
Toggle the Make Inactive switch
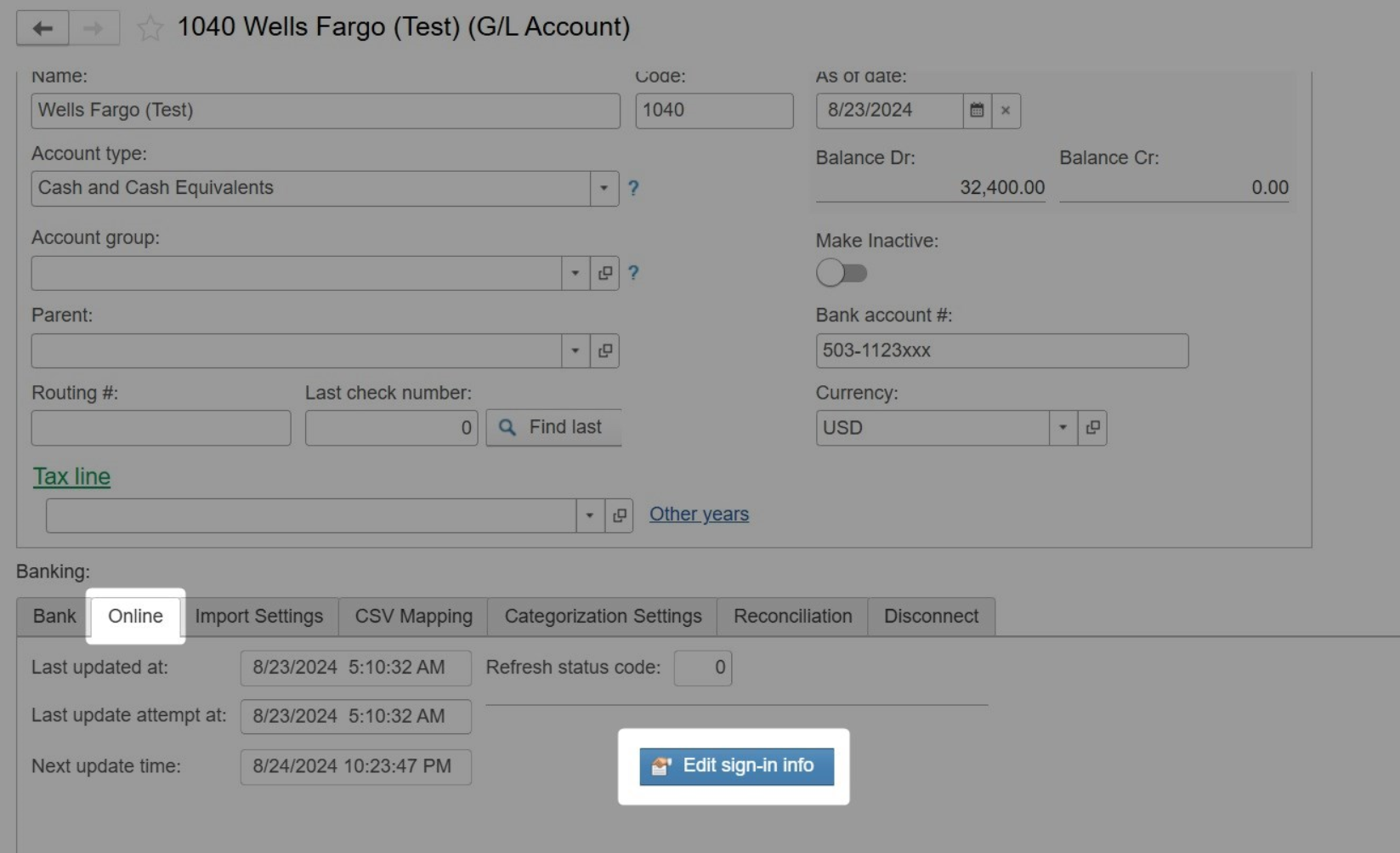click(842, 273)
